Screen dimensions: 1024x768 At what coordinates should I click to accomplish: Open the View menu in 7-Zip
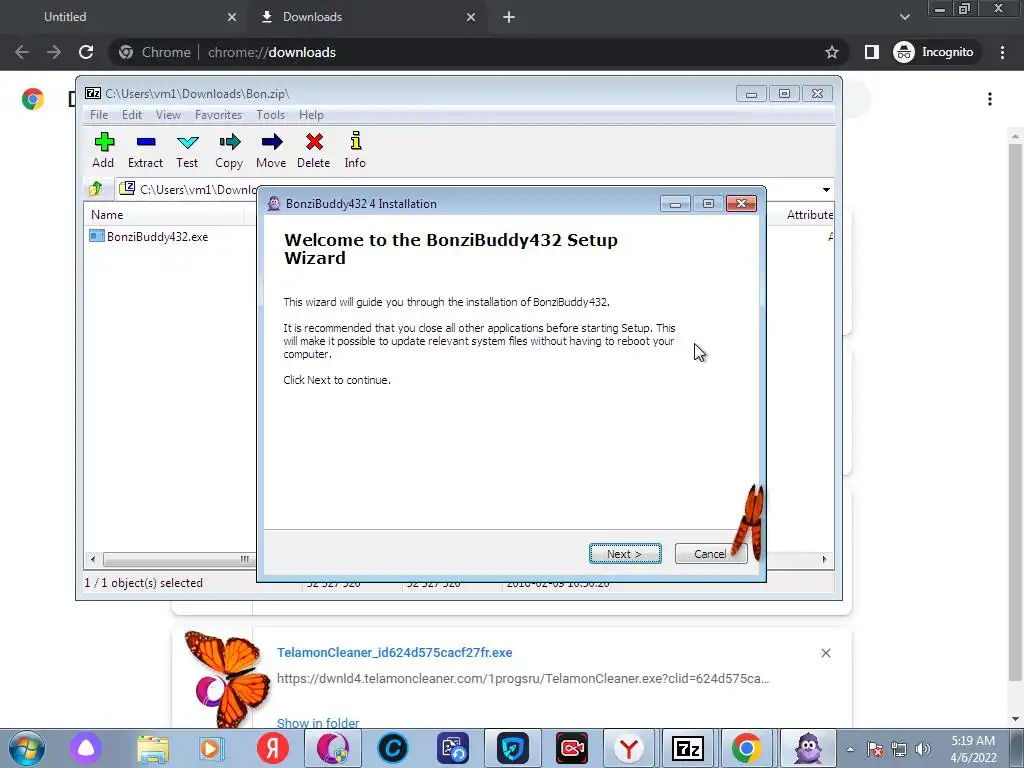[168, 115]
